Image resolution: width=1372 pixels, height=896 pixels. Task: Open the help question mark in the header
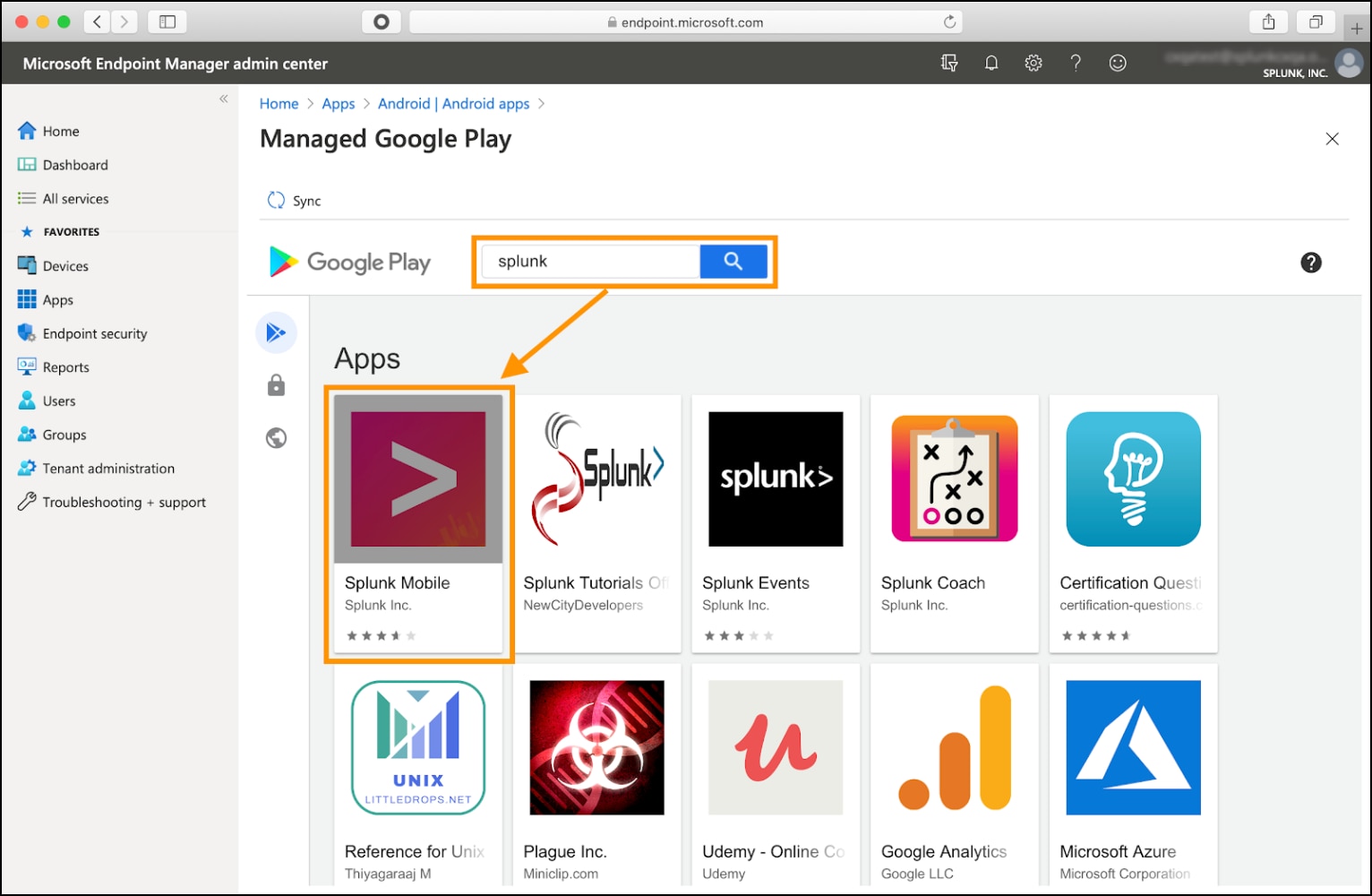pyautogui.click(x=1076, y=63)
